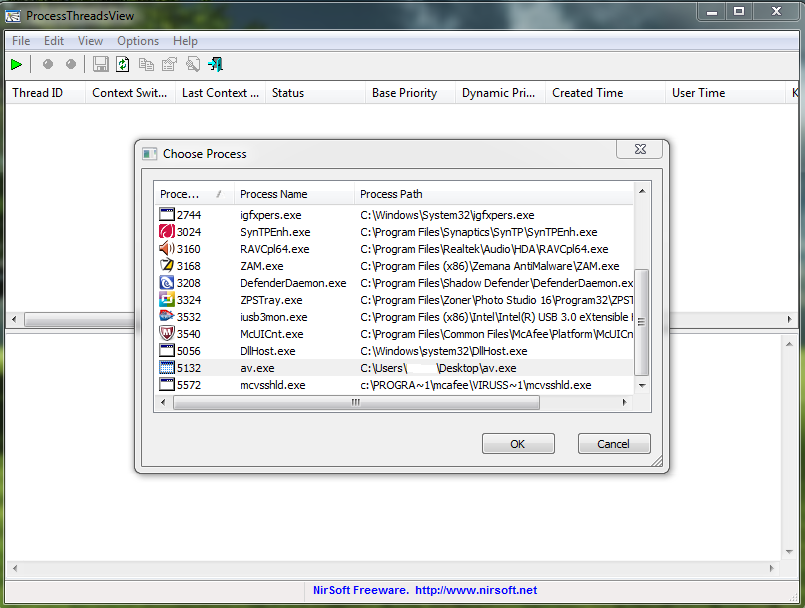Screen dimensions: 805x608
Task: Click the av.exe process icon
Action: click(x=167, y=368)
